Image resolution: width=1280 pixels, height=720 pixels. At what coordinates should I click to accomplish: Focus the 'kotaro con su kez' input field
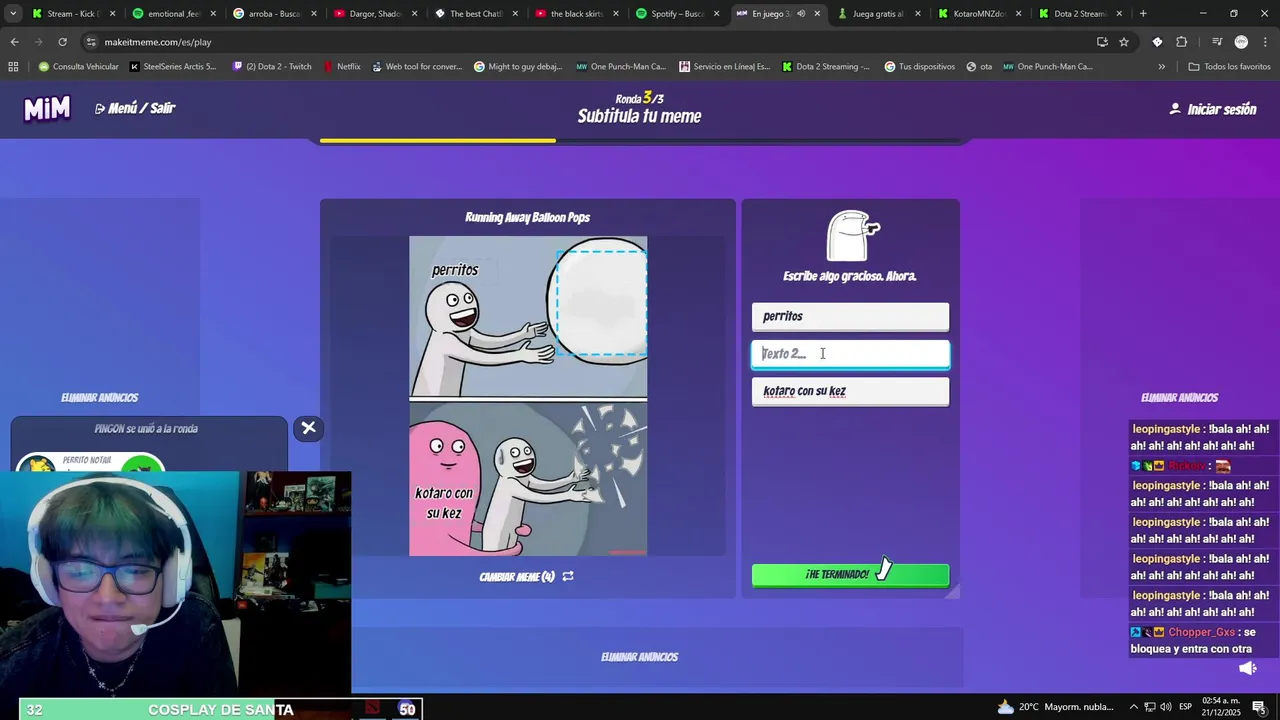(850, 391)
